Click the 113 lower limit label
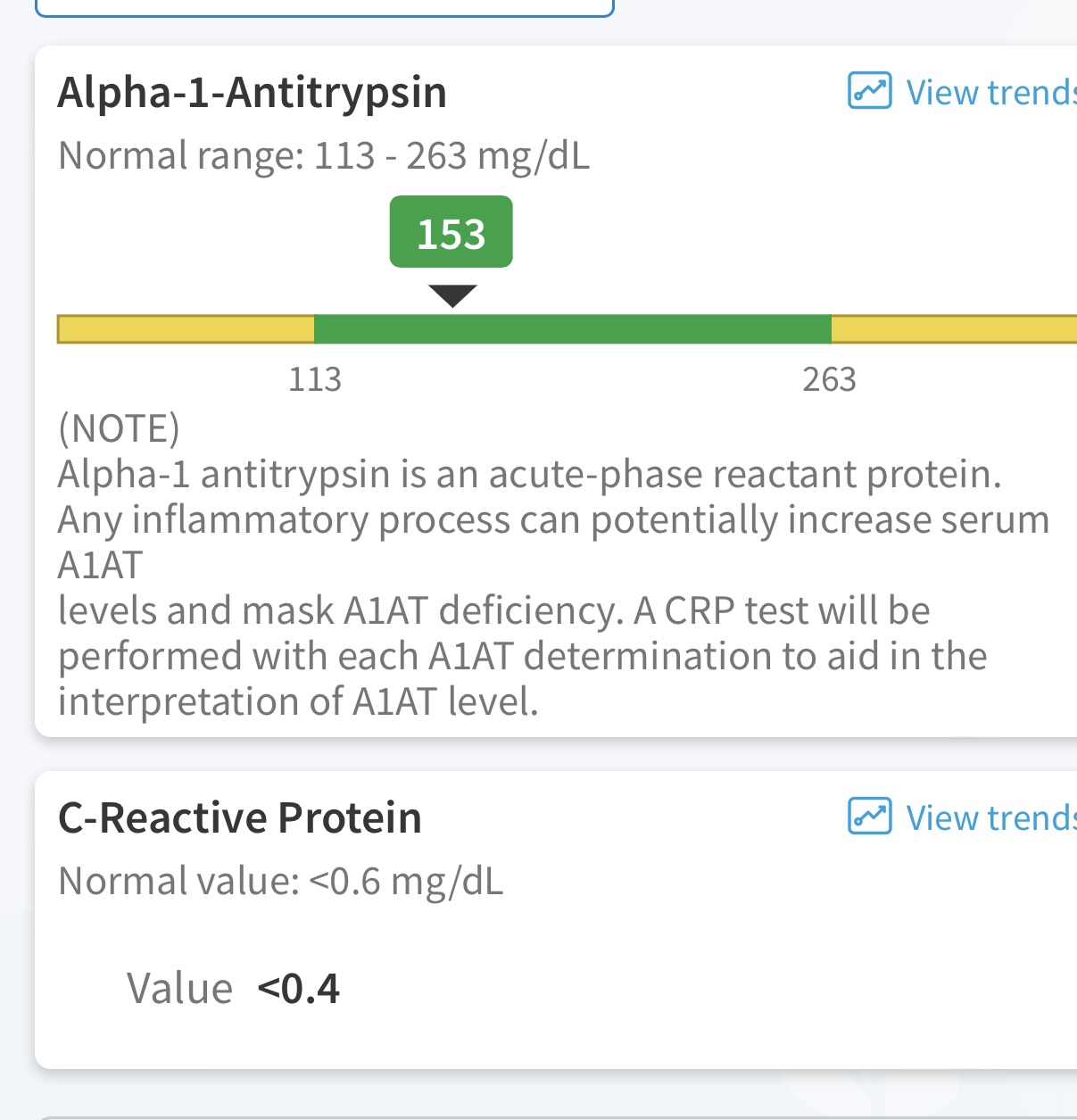 pyautogui.click(x=315, y=380)
